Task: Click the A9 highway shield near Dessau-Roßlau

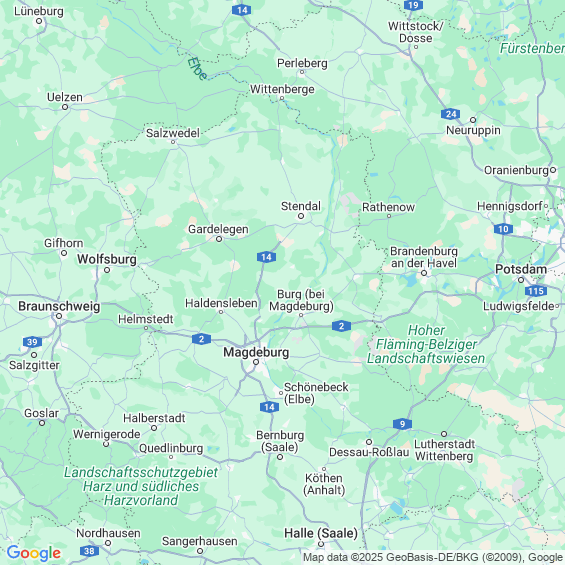Action: tap(402, 424)
